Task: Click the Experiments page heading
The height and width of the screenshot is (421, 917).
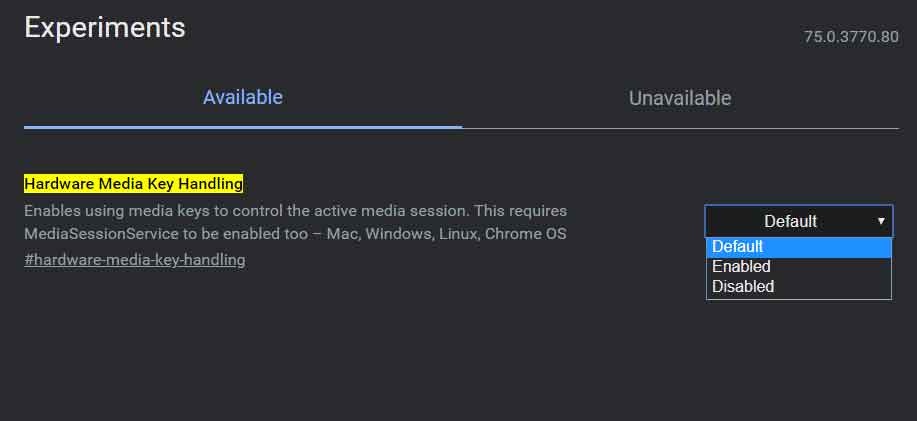Action: (105, 28)
